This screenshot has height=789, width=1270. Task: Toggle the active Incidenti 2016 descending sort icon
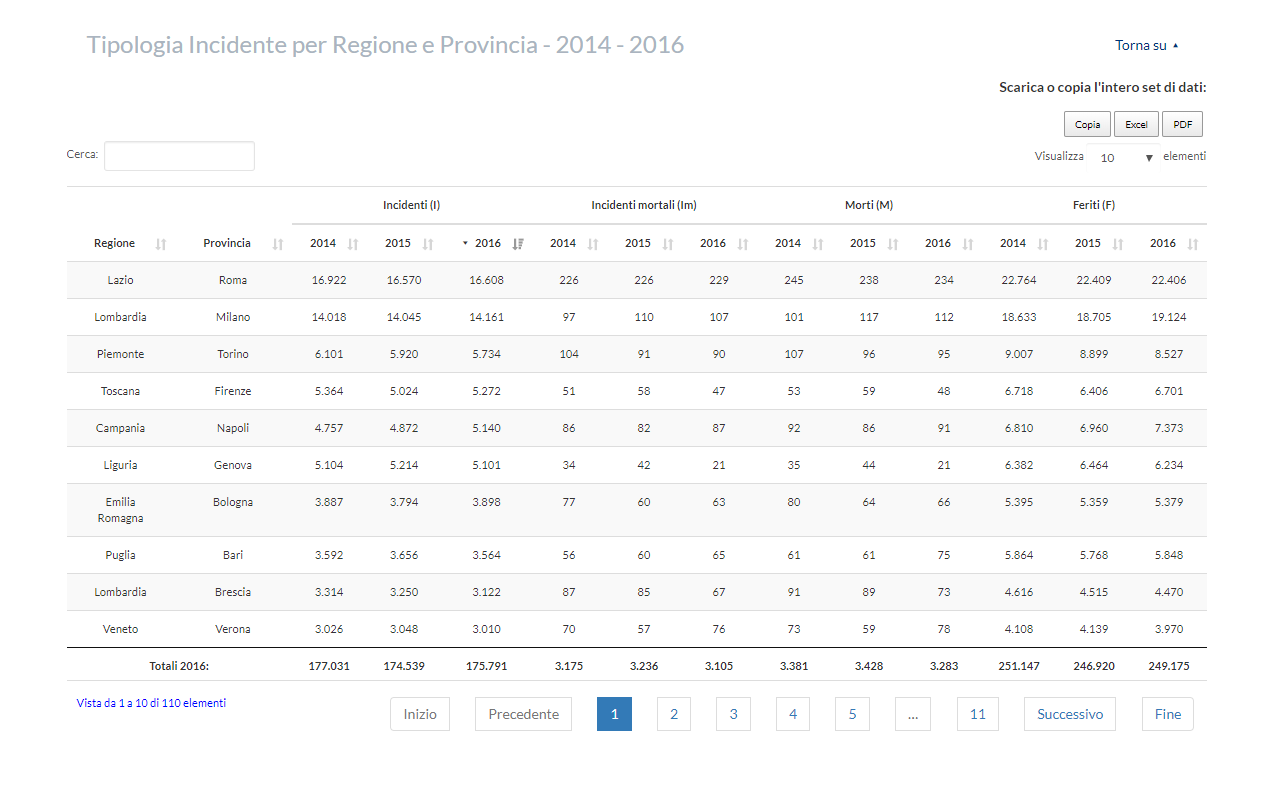(x=518, y=244)
